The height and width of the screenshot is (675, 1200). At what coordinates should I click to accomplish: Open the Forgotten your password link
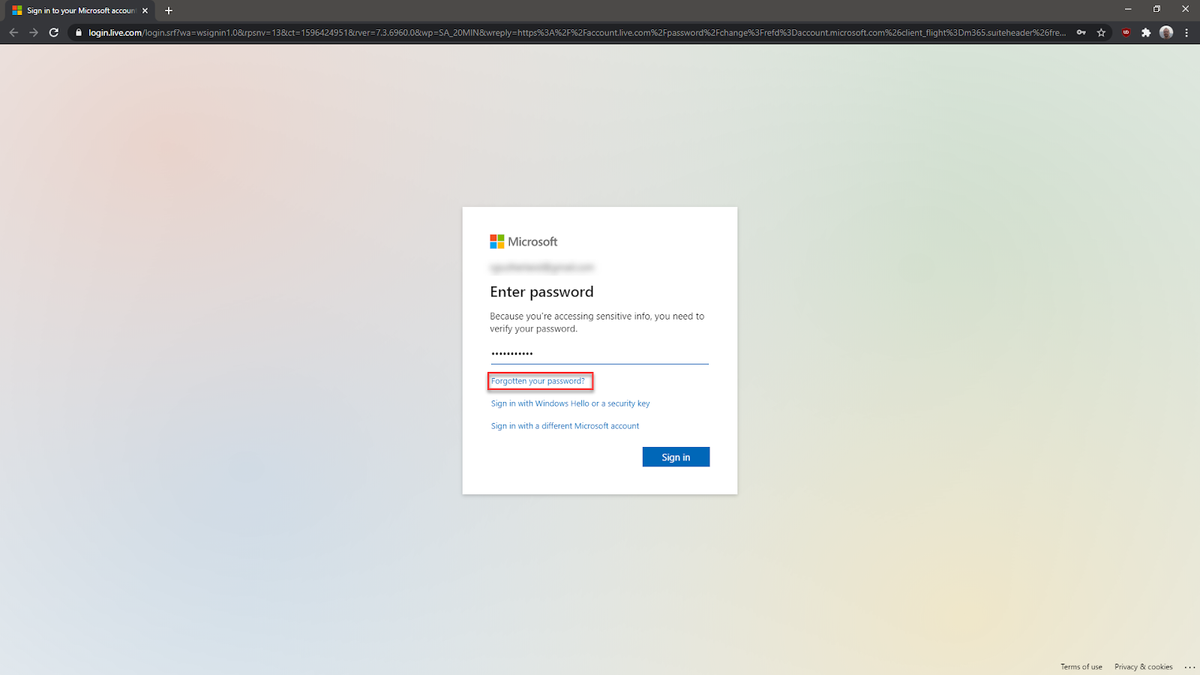(539, 381)
